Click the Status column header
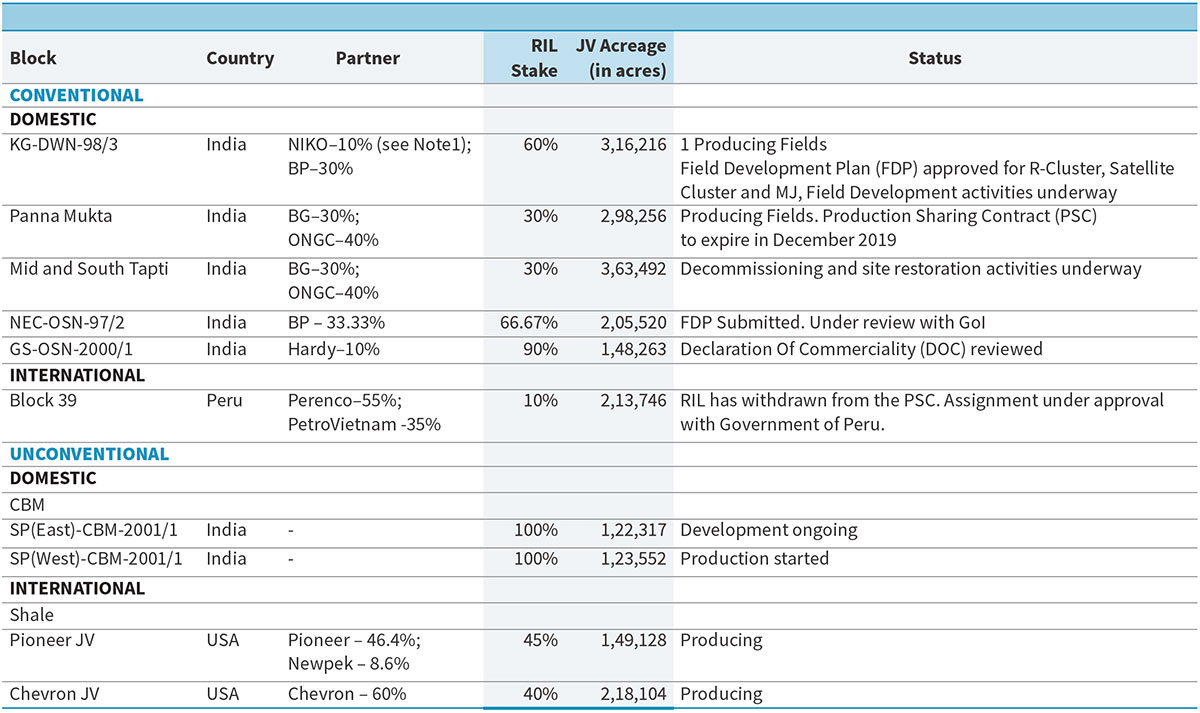Image resolution: width=1200 pixels, height=713 pixels. coord(934,58)
